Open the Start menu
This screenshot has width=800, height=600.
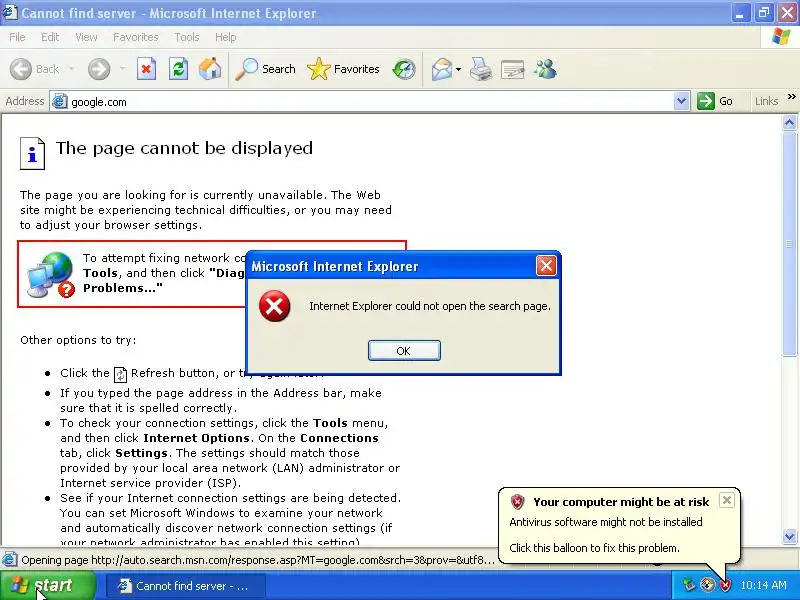coord(47,585)
